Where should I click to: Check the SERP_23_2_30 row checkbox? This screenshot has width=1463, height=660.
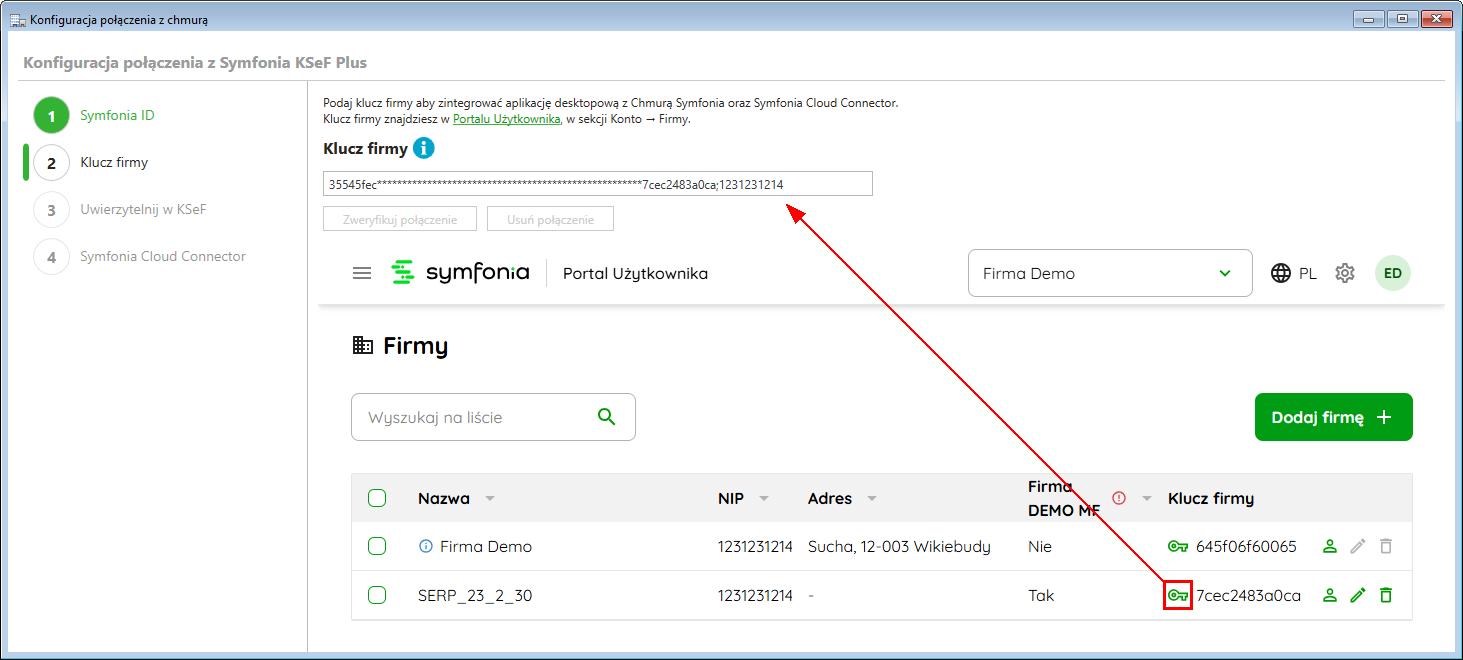[377, 596]
